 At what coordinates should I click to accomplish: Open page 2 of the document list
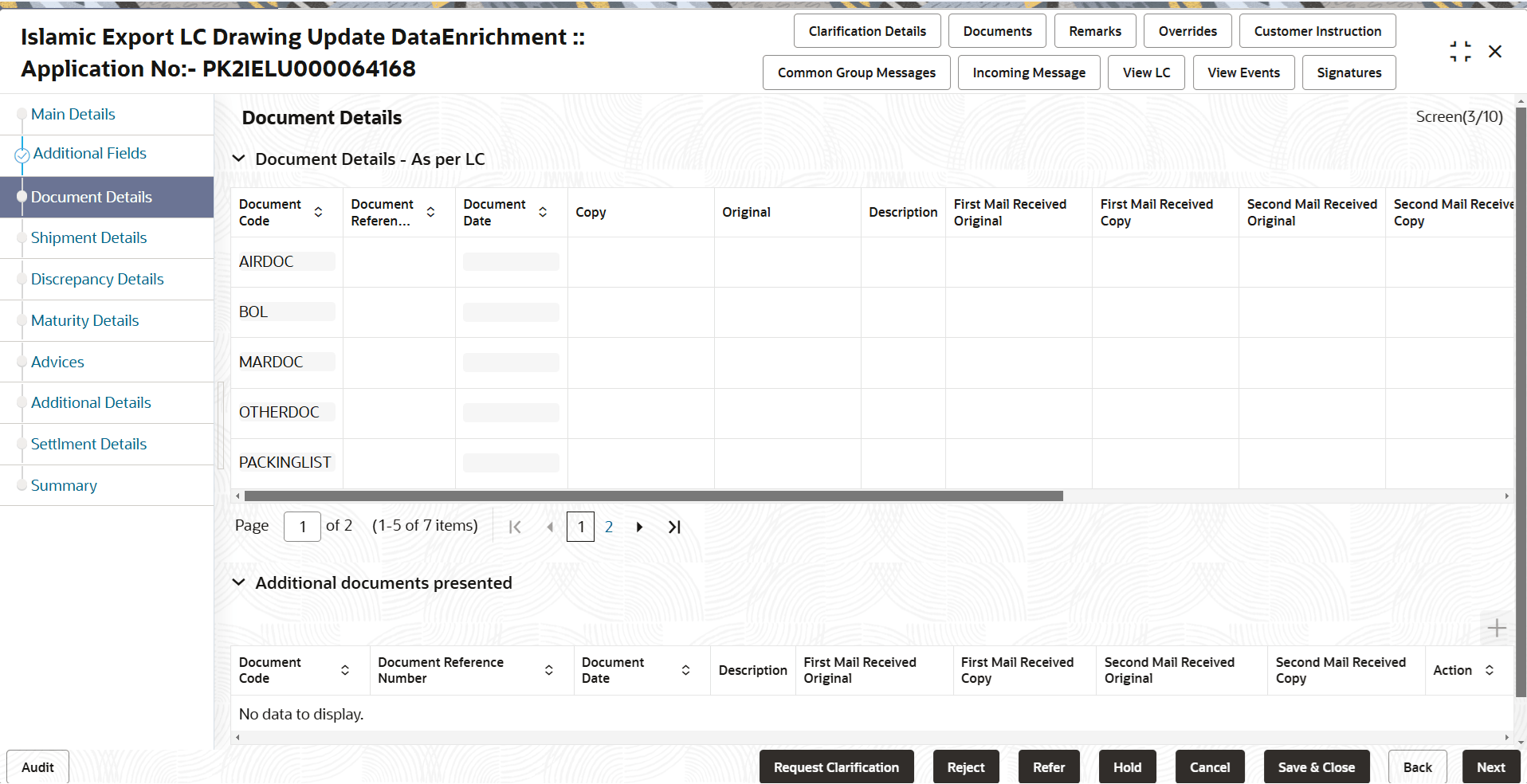click(x=609, y=527)
